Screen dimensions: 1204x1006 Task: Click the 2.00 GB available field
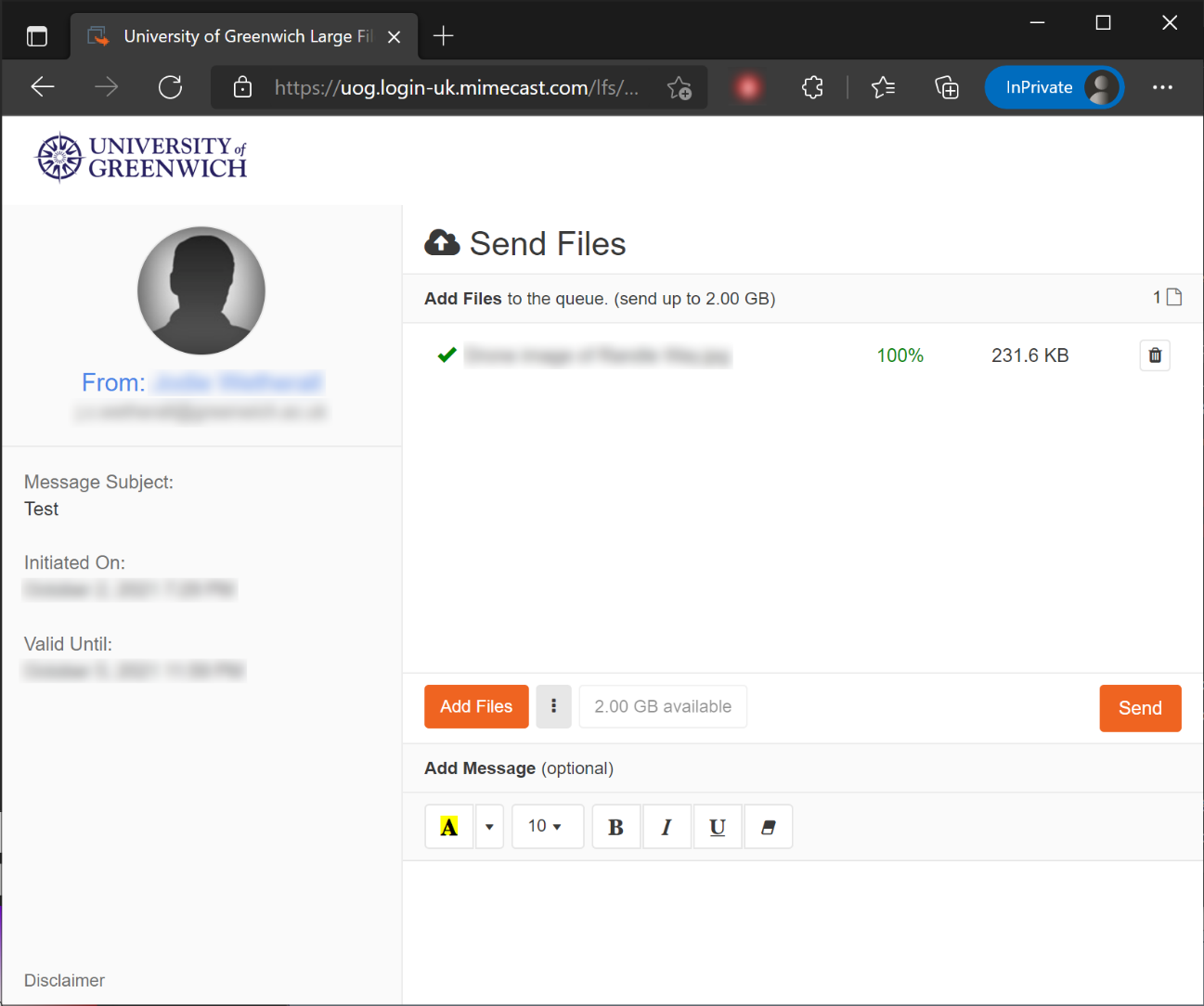[x=663, y=706]
